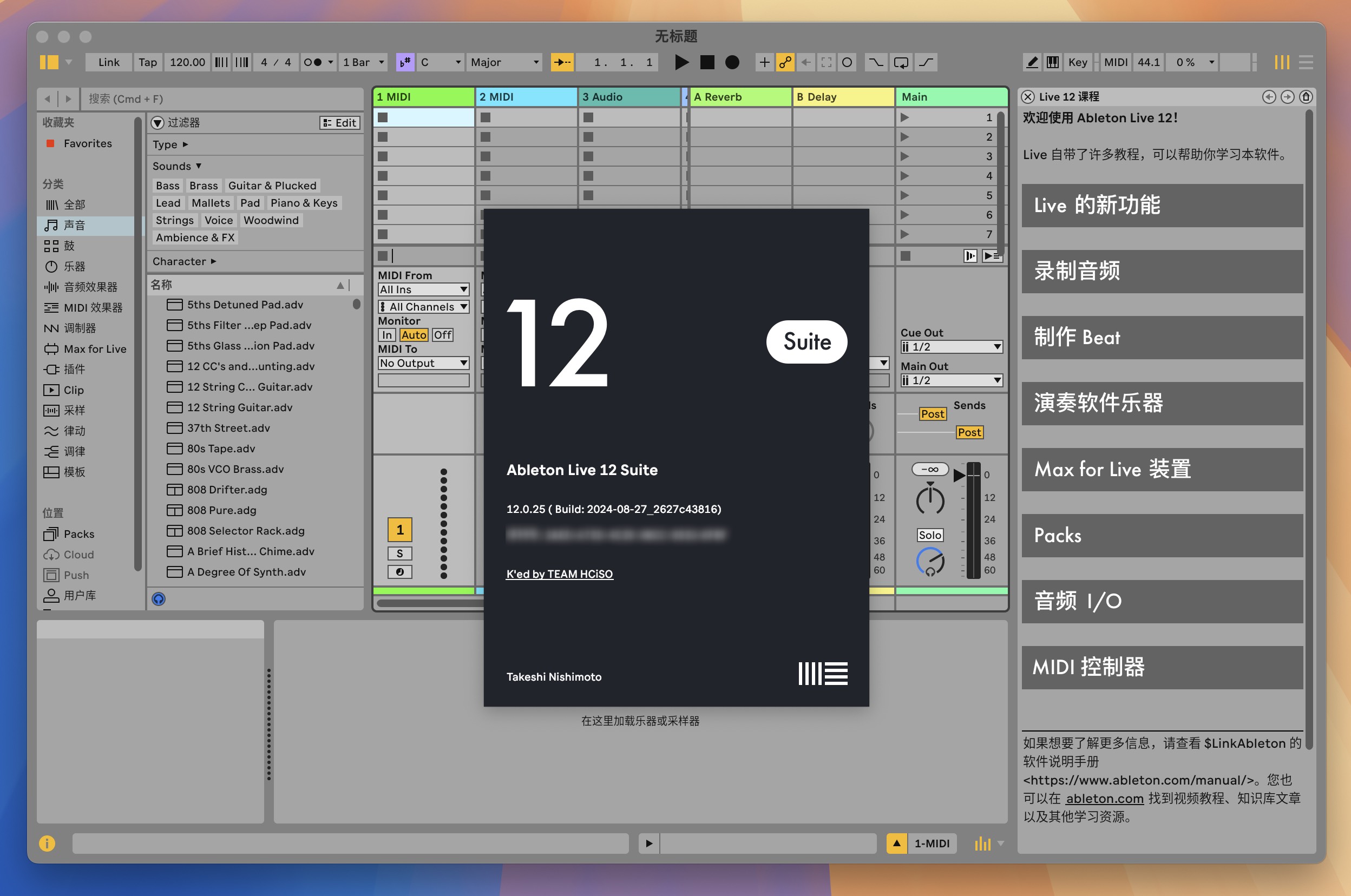Toggle the info view icon at bottom left
Image resolution: width=1351 pixels, height=896 pixels.
47,844
